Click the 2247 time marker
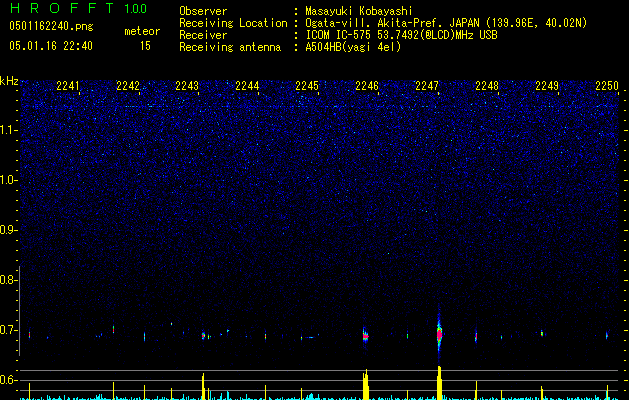The image size is (629, 400). (427, 86)
